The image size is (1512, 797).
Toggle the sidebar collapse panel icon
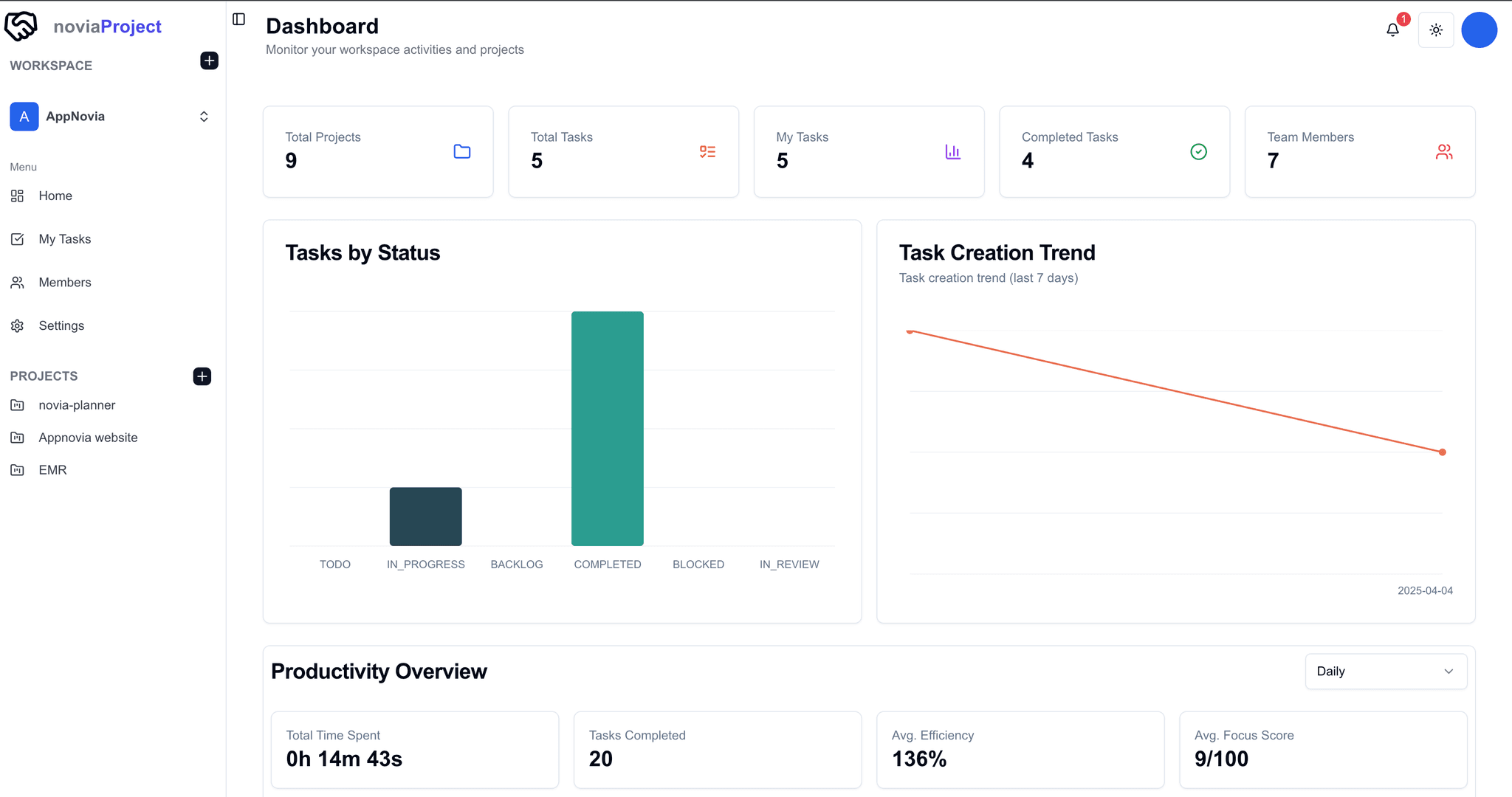(x=238, y=19)
